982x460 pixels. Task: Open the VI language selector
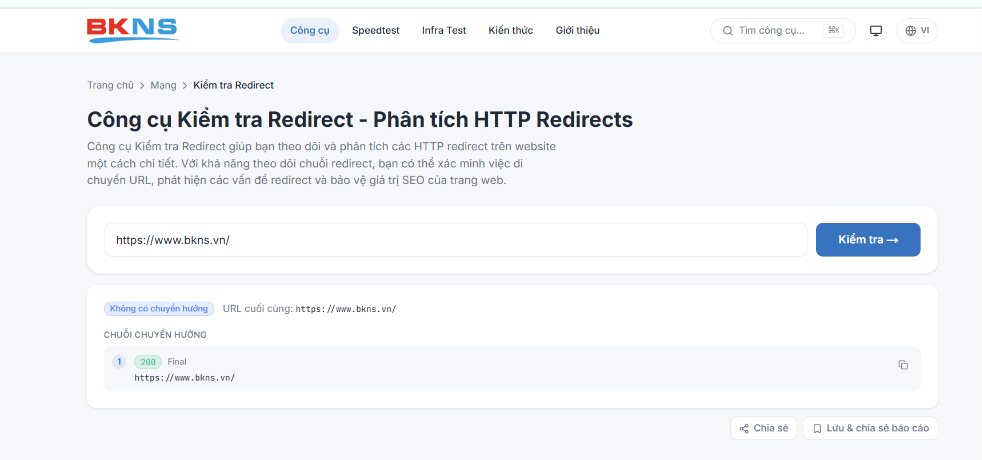[917, 31]
